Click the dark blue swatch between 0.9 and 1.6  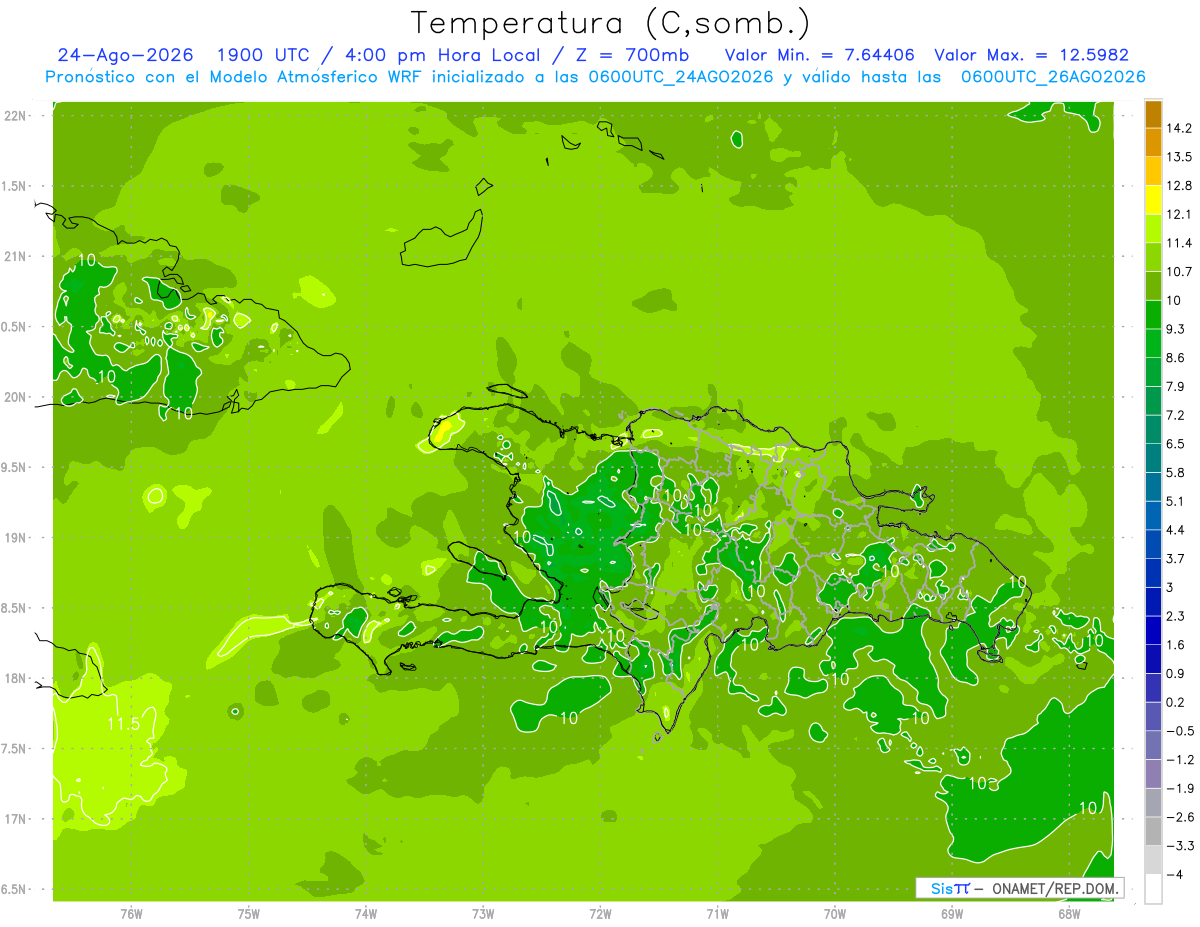(x=1153, y=659)
